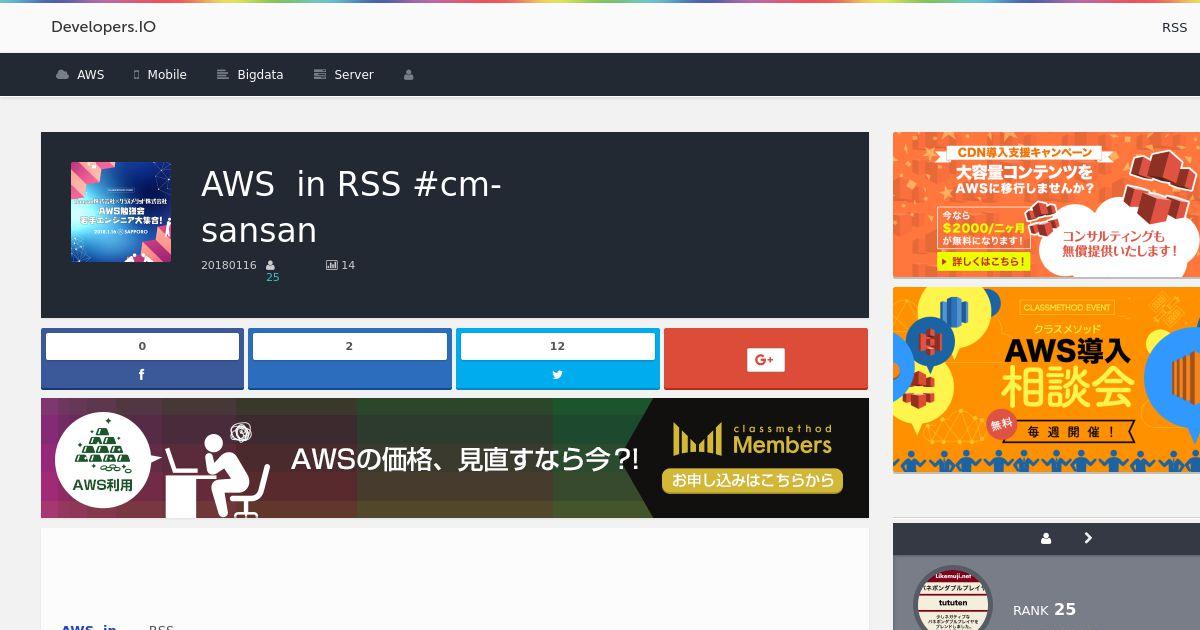Open the tututen author avatar

(x=954, y=600)
